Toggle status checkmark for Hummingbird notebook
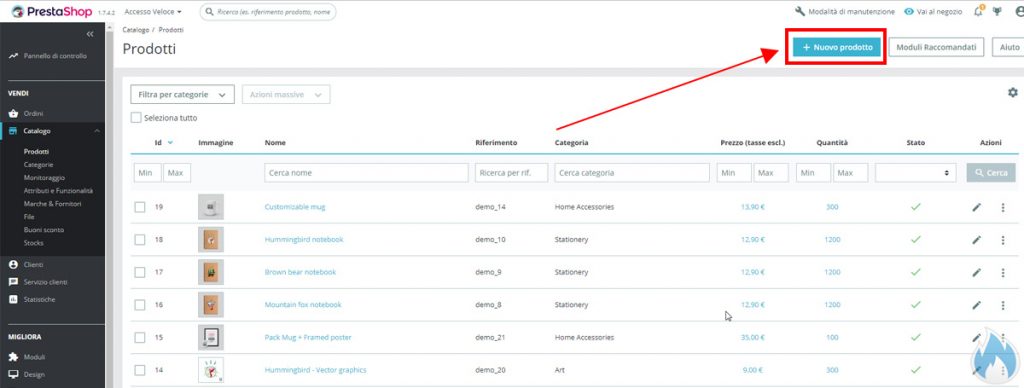This screenshot has height=388, width=1024. pyautogui.click(x=916, y=239)
